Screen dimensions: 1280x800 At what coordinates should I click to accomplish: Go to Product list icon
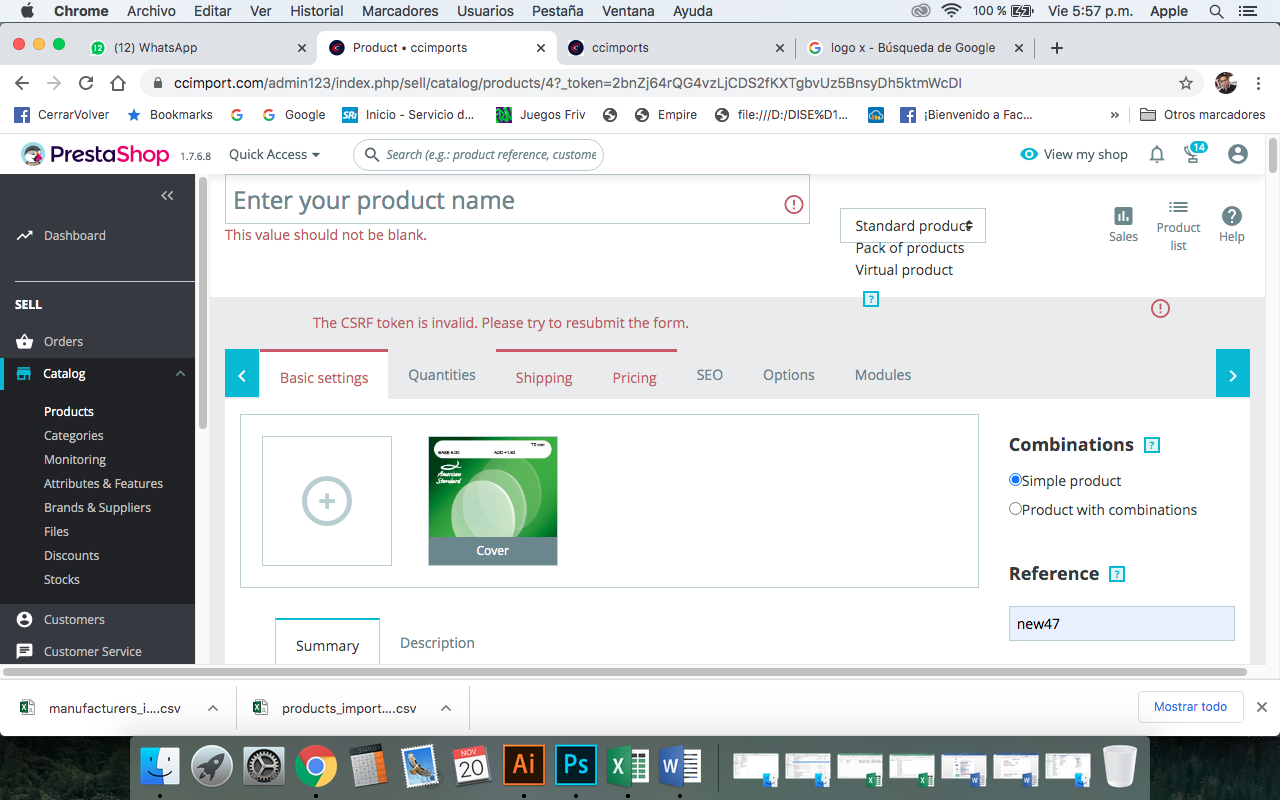[x=1178, y=224]
